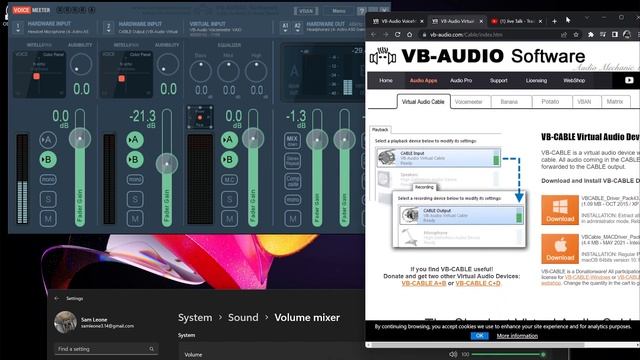Open More information cookie link

[x=517, y=336]
